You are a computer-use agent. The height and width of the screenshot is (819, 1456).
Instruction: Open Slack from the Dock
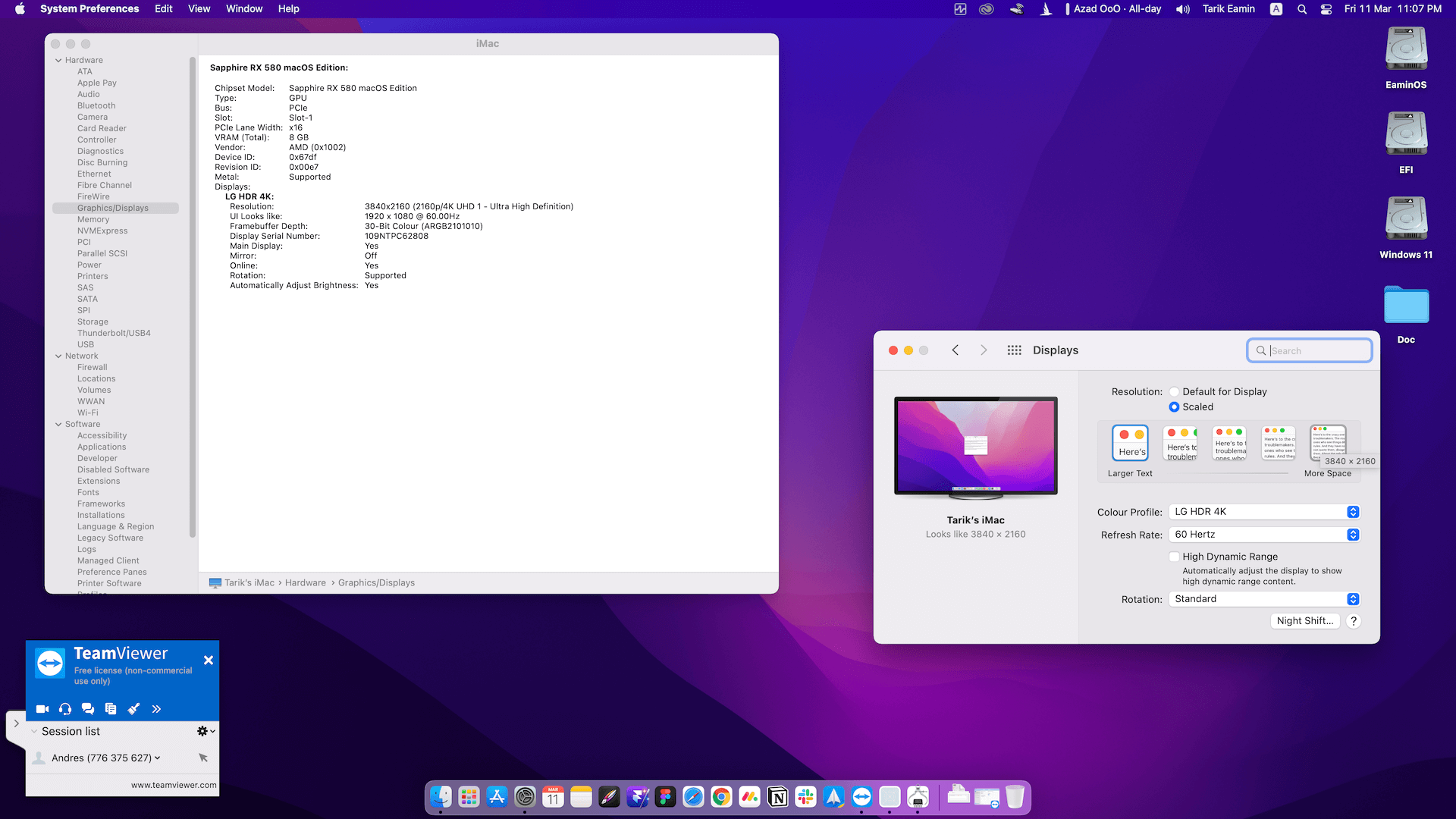805,797
